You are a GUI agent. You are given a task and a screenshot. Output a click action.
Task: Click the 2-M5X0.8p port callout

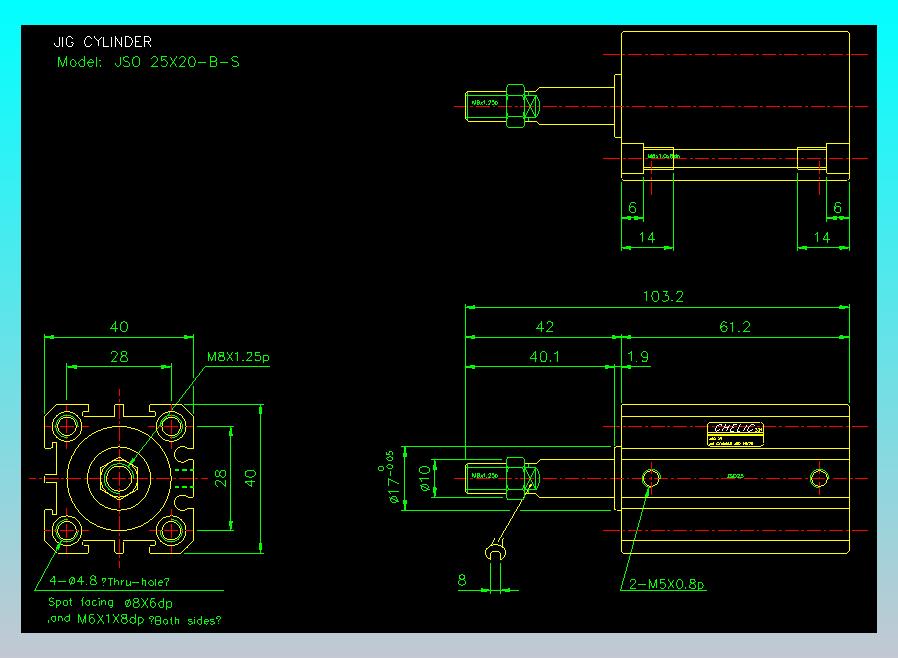[667, 584]
